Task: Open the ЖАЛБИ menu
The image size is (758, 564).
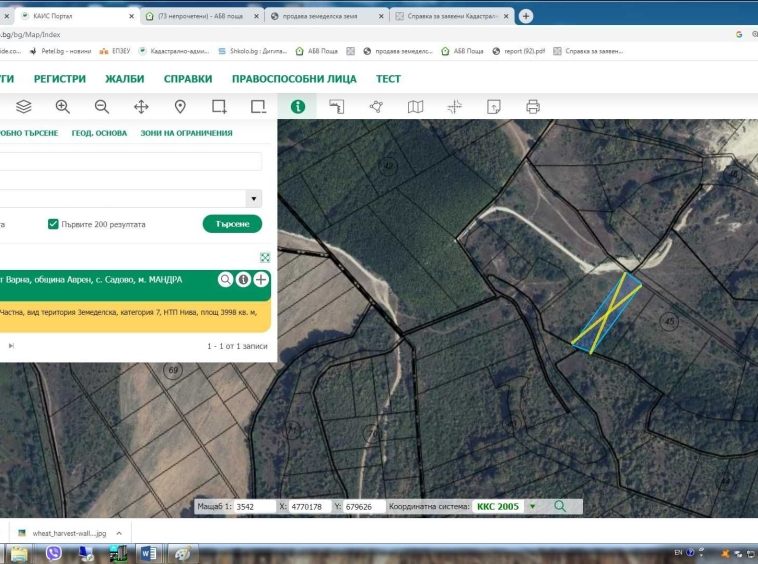Action: (125, 79)
